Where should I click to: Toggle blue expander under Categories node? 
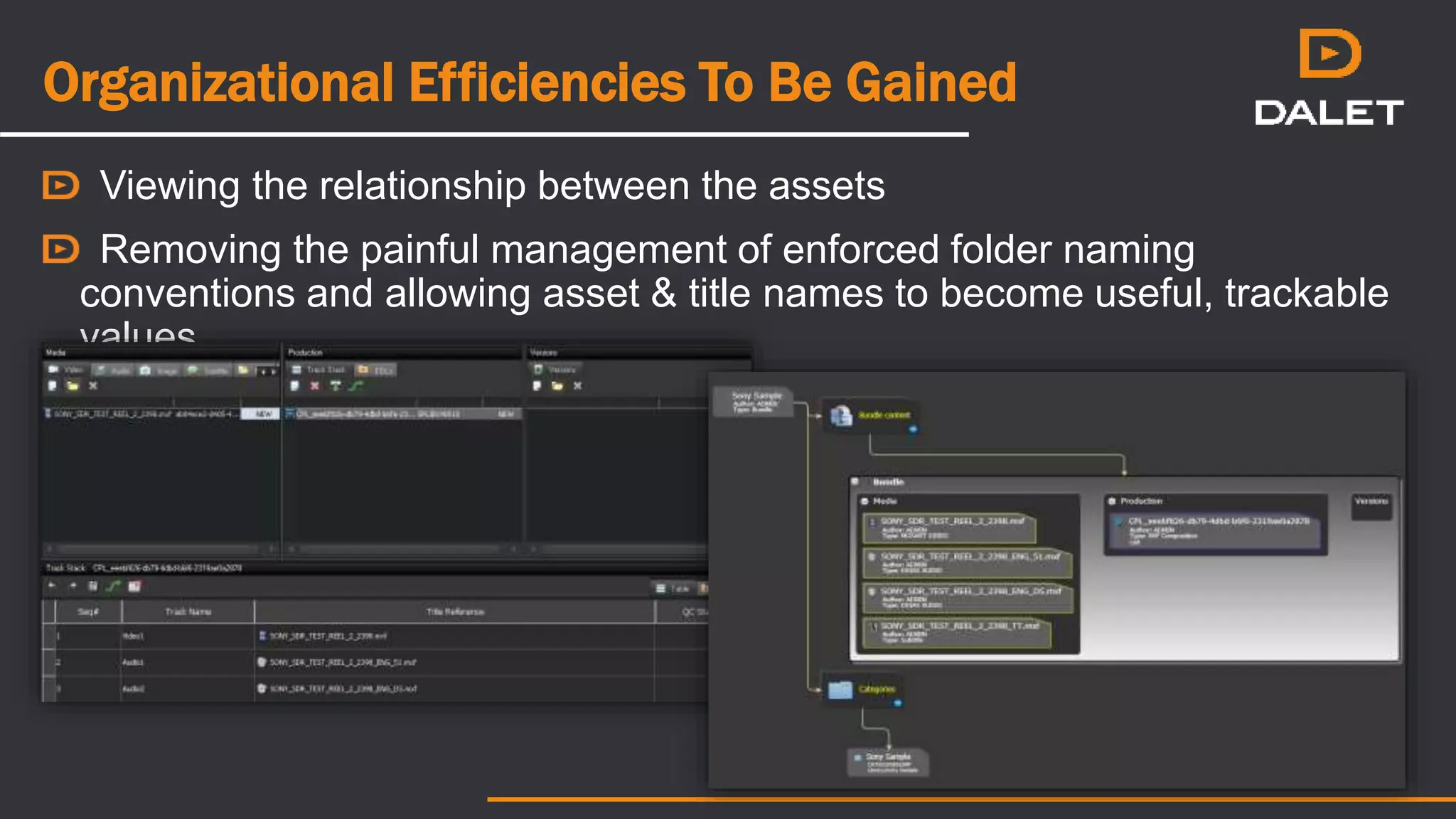pyautogui.click(x=898, y=703)
